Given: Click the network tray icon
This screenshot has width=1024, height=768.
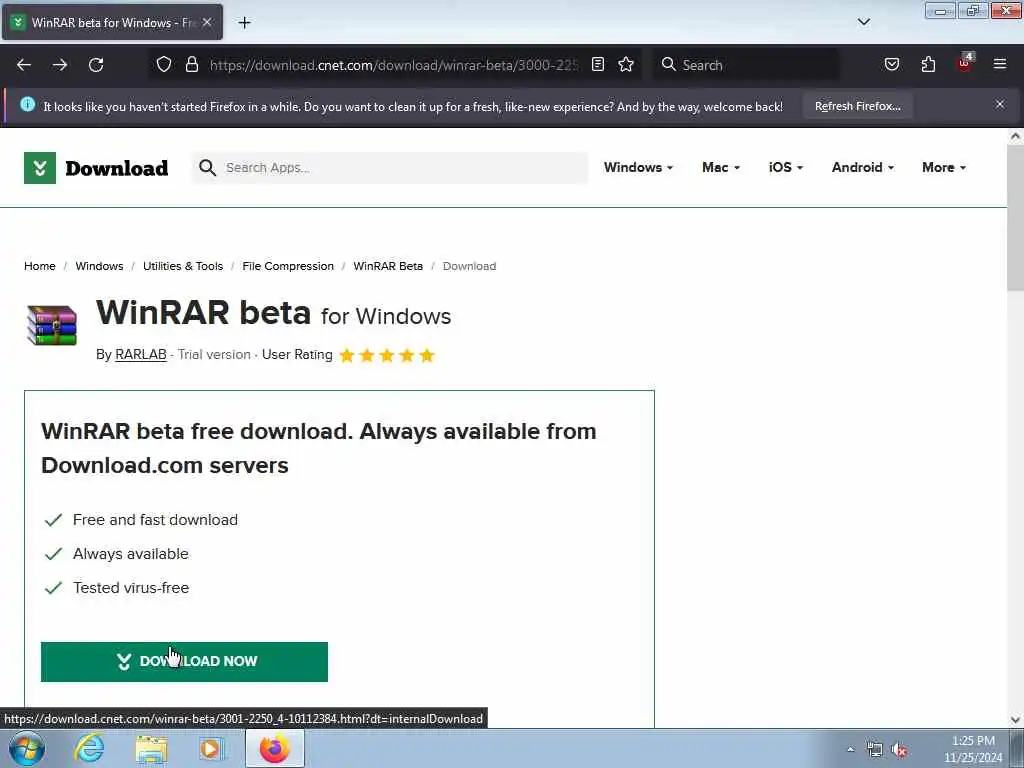Looking at the screenshot, I should click(x=874, y=750).
